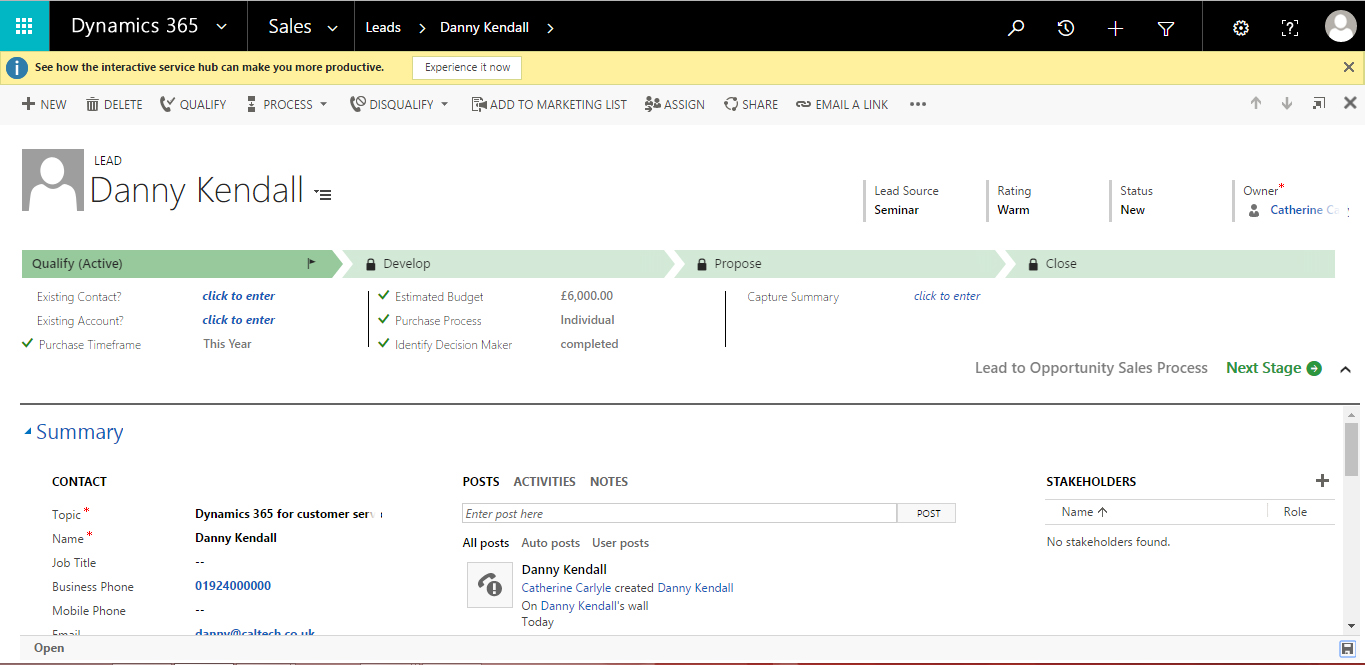Open form selector next to lead name
1365x665 pixels.
coord(322,193)
